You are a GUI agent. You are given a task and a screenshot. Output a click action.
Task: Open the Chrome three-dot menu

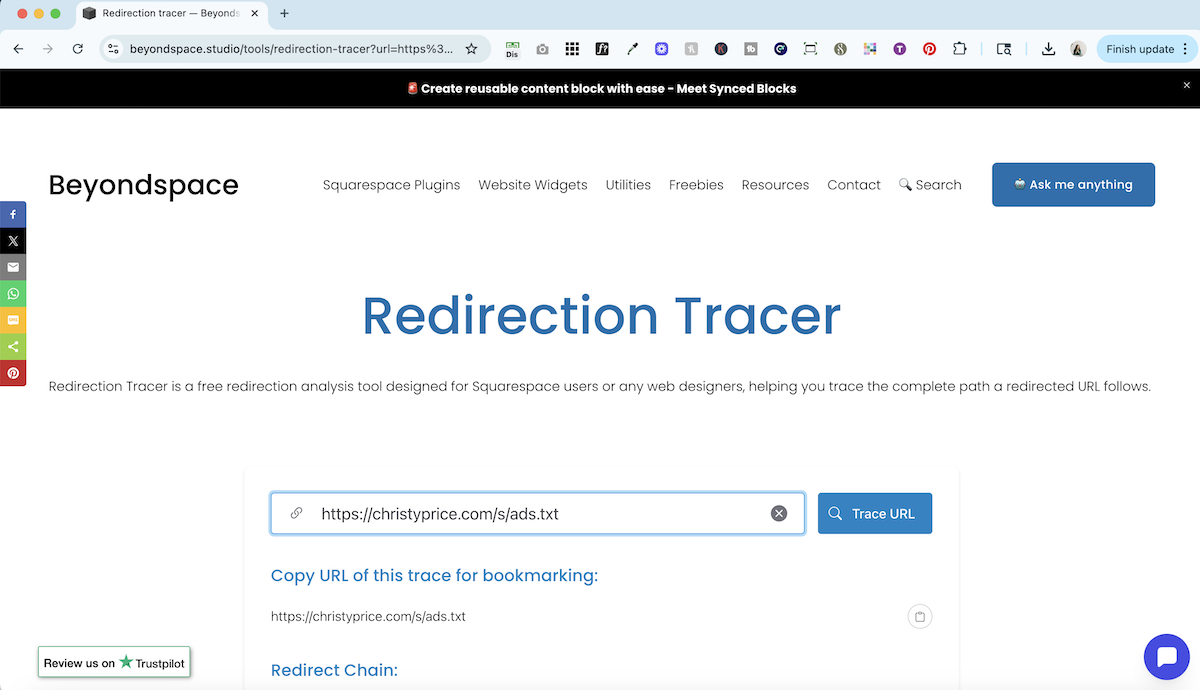1185,48
